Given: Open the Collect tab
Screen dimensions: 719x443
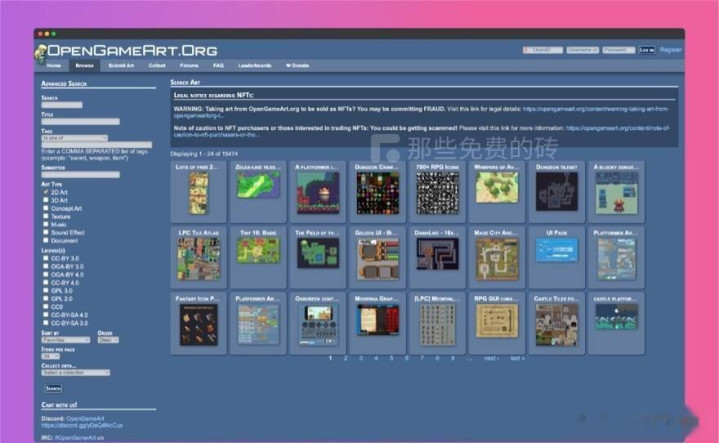Looking at the screenshot, I should (157, 66).
